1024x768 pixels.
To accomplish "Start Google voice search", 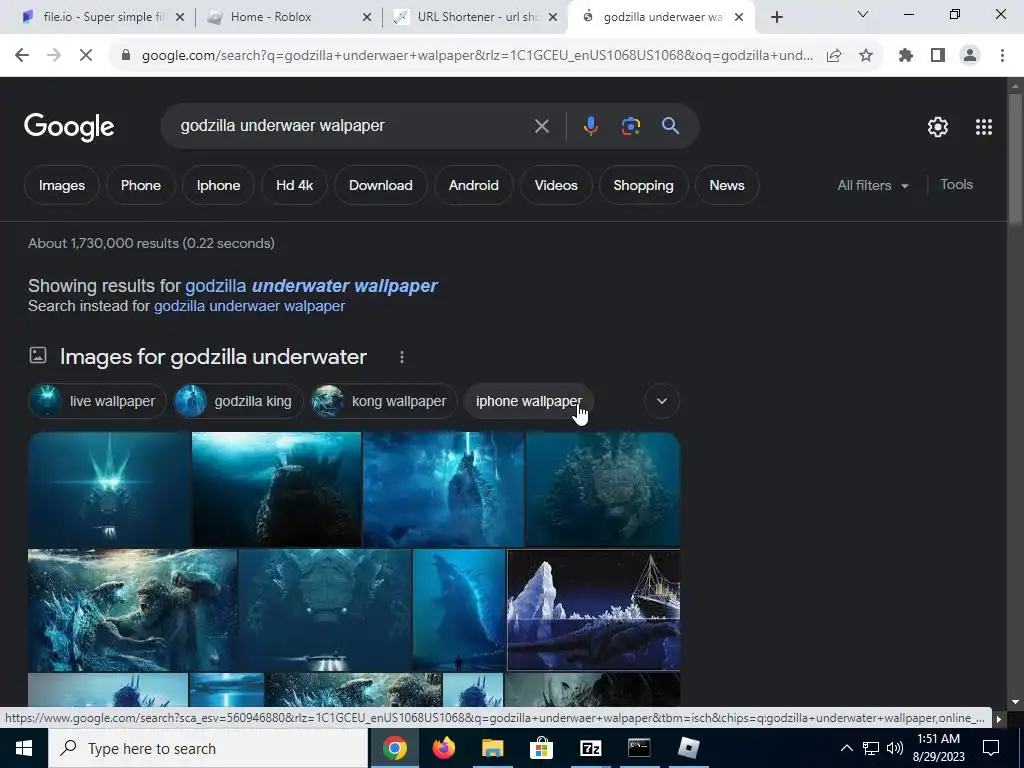I will point(590,126).
